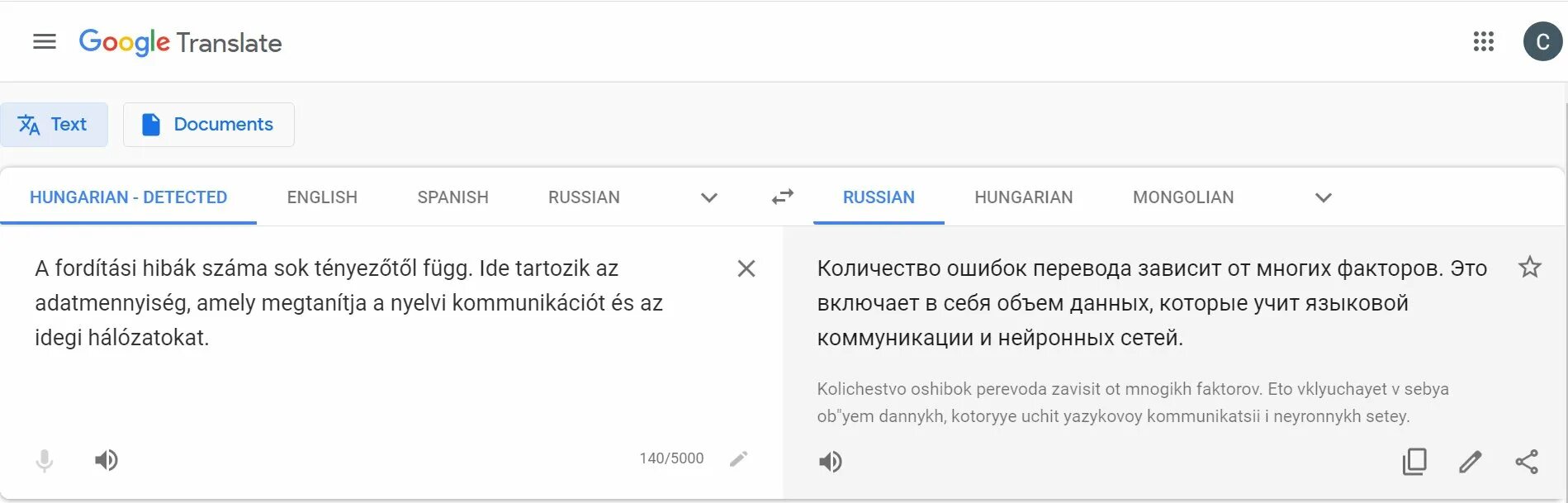Click the Russian translated text

click(1152, 303)
